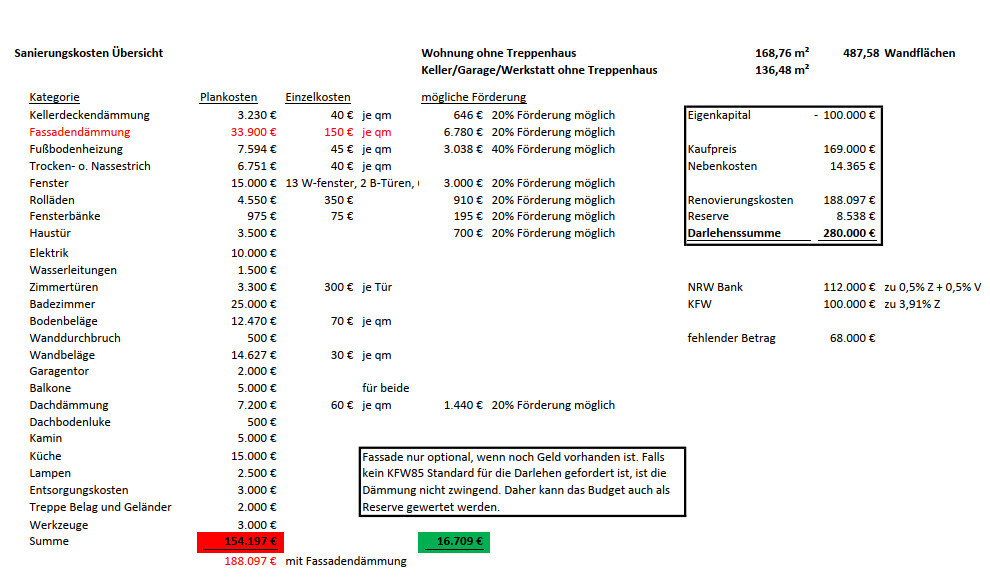This screenshot has height=577, width=990.
Task: Click the Einzelkosten column header
Action: pyautogui.click(x=317, y=97)
